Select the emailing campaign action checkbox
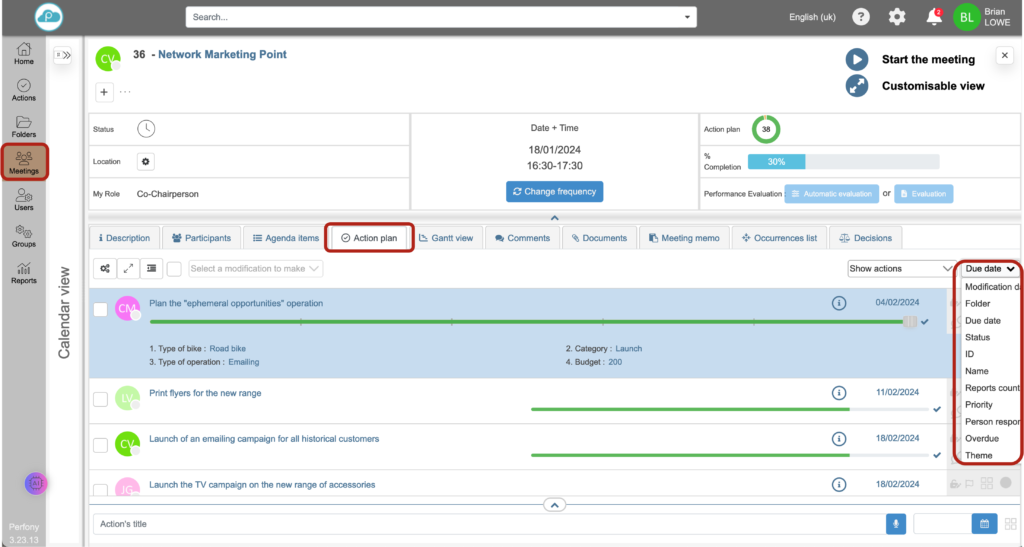Image resolution: width=1024 pixels, height=547 pixels. click(x=100, y=445)
